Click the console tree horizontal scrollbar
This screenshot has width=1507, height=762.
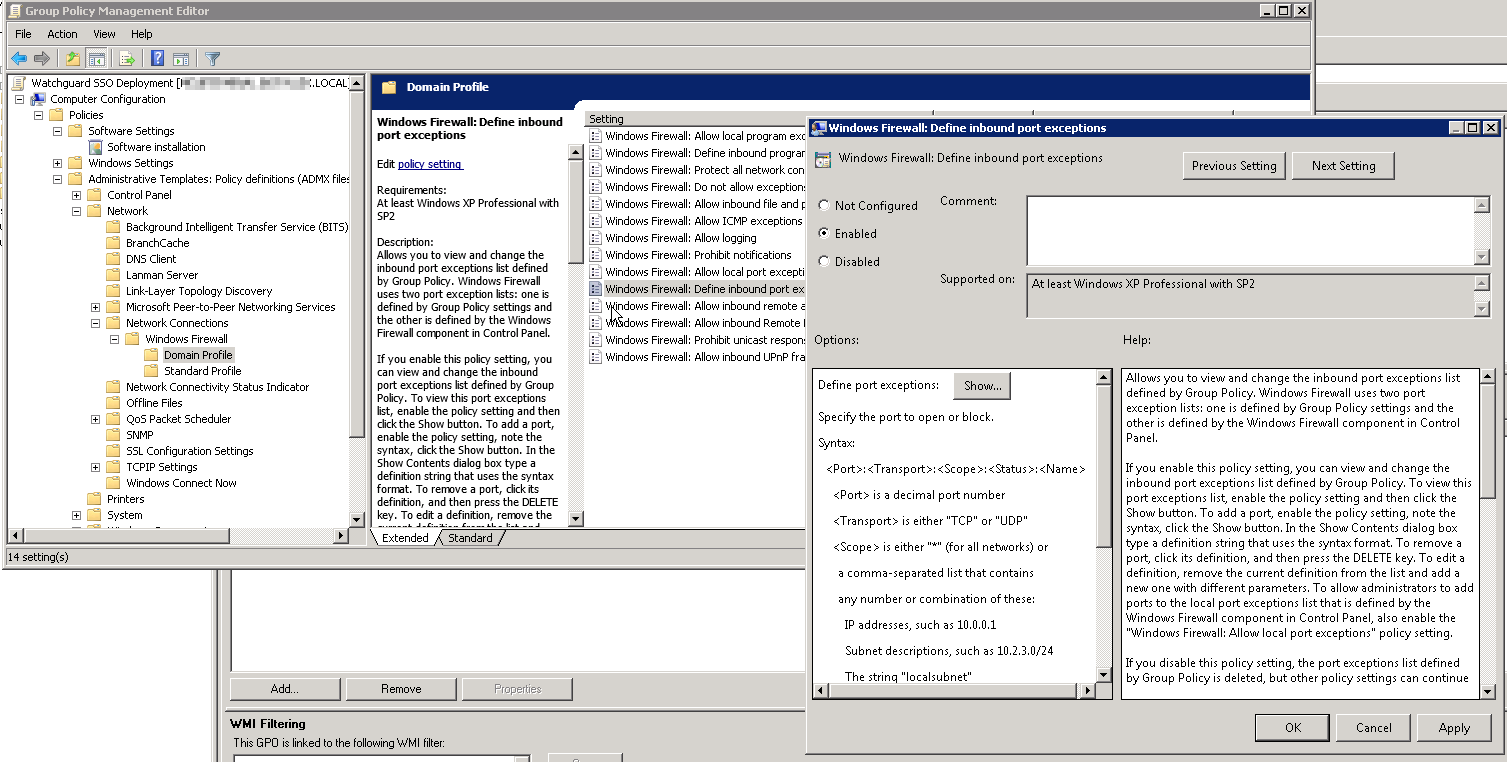(178, 536)
